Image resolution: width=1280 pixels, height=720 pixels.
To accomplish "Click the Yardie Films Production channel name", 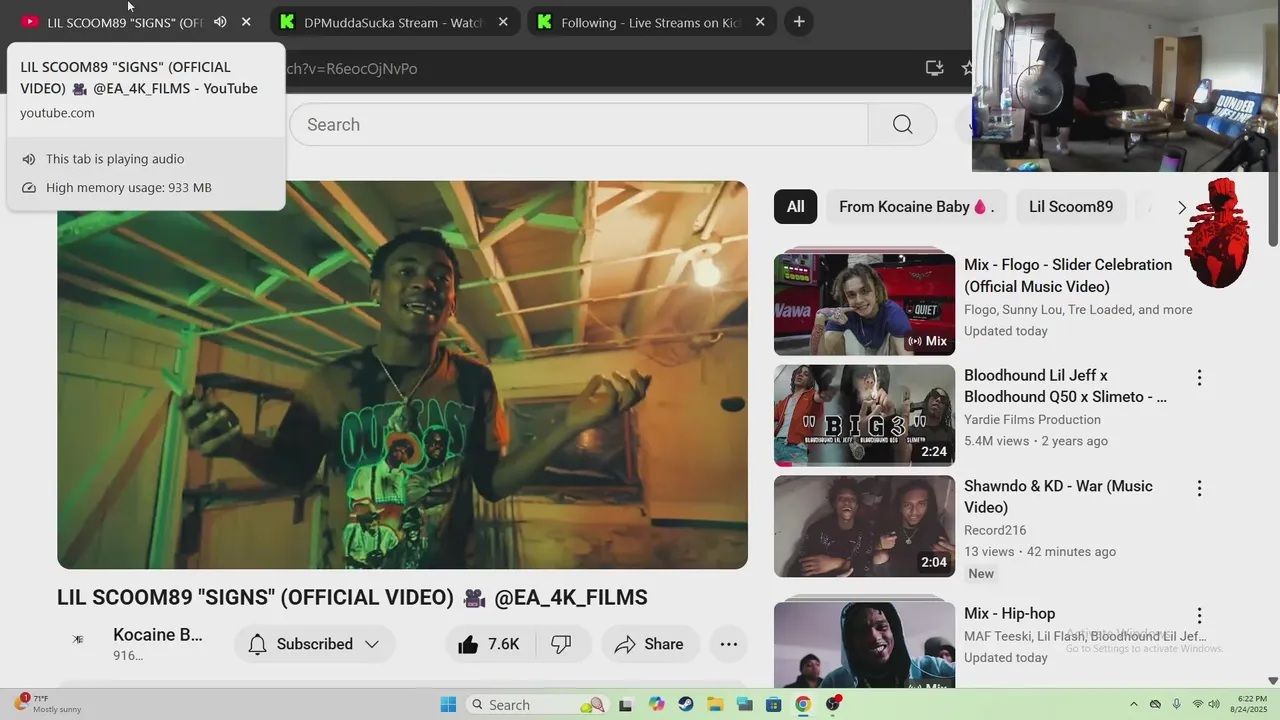I will click(1032, 420).
